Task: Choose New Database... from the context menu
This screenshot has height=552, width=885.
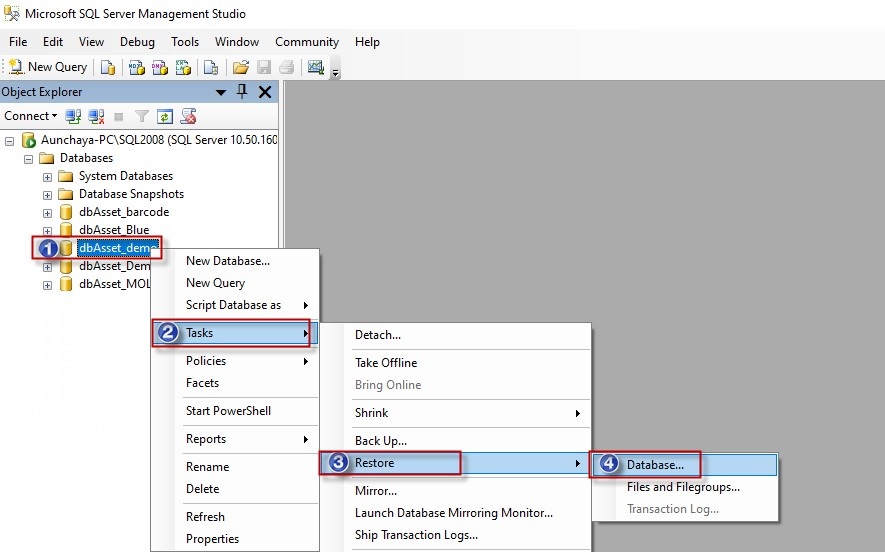Action: tap(235, 261)
